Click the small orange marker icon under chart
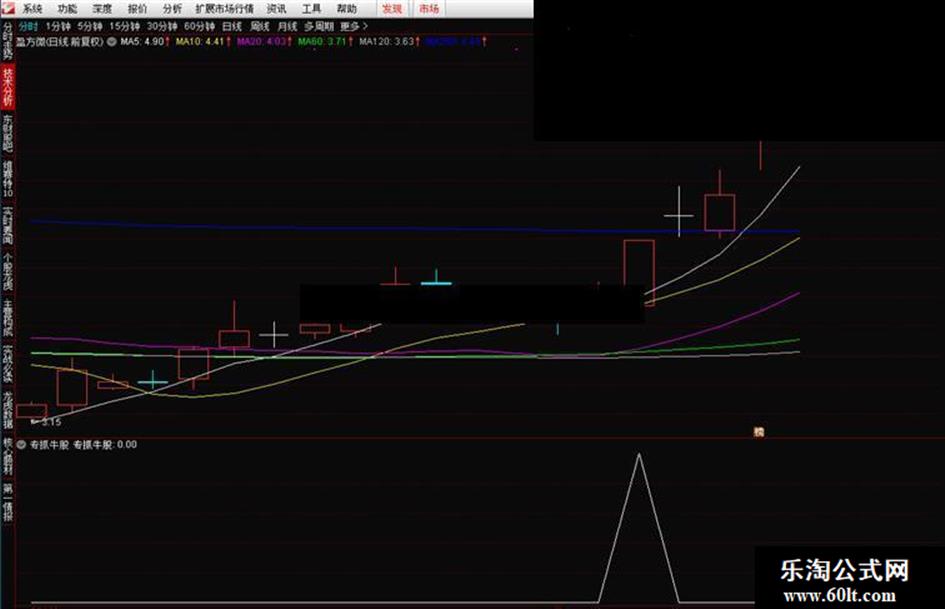 (x=758, y=432)
